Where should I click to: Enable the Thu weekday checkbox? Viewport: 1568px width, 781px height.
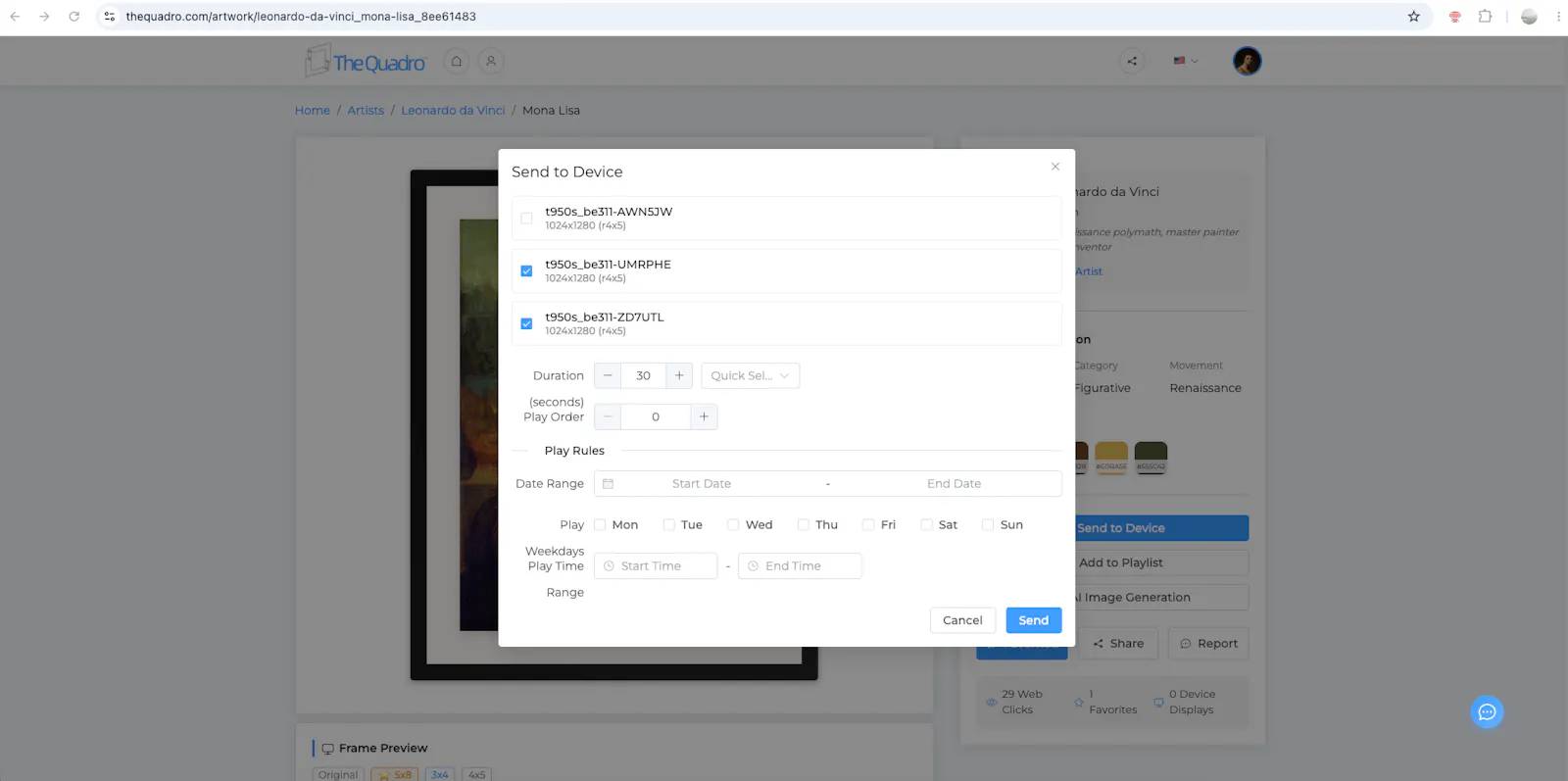coord(804,525)
